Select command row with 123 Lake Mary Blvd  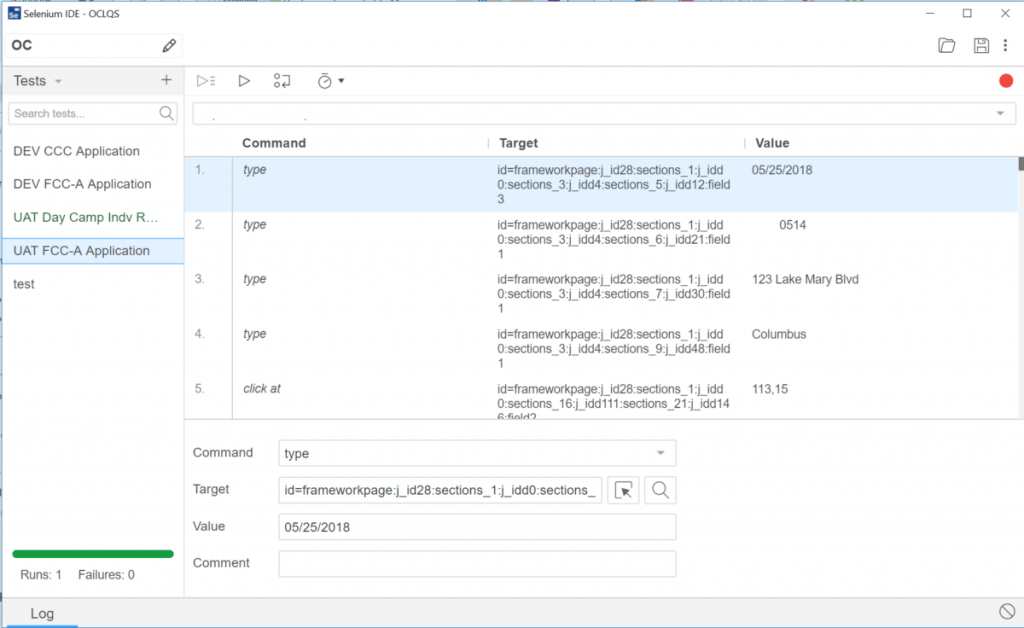click(601, 294)
